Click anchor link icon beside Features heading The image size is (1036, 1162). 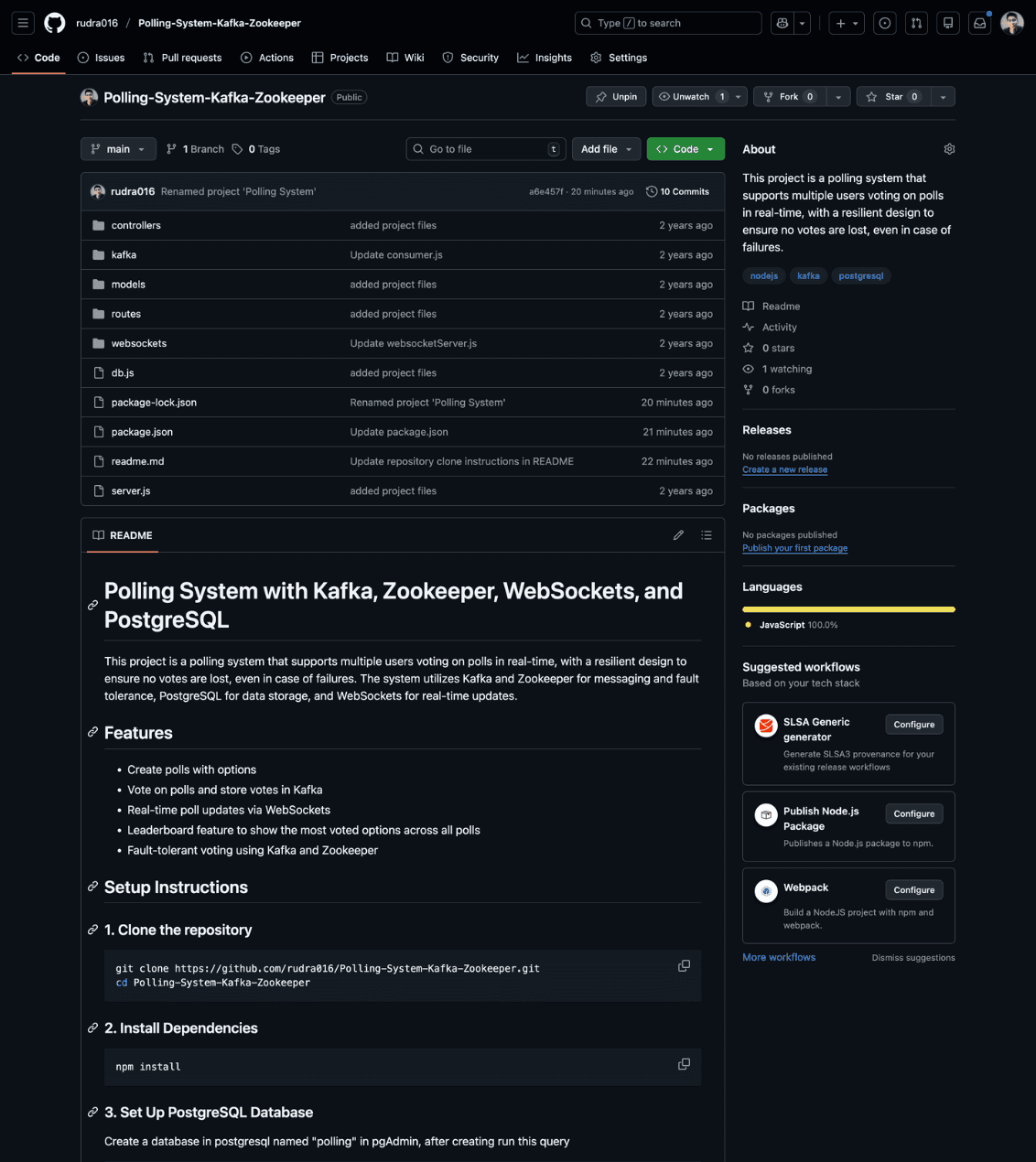[92, 732]
